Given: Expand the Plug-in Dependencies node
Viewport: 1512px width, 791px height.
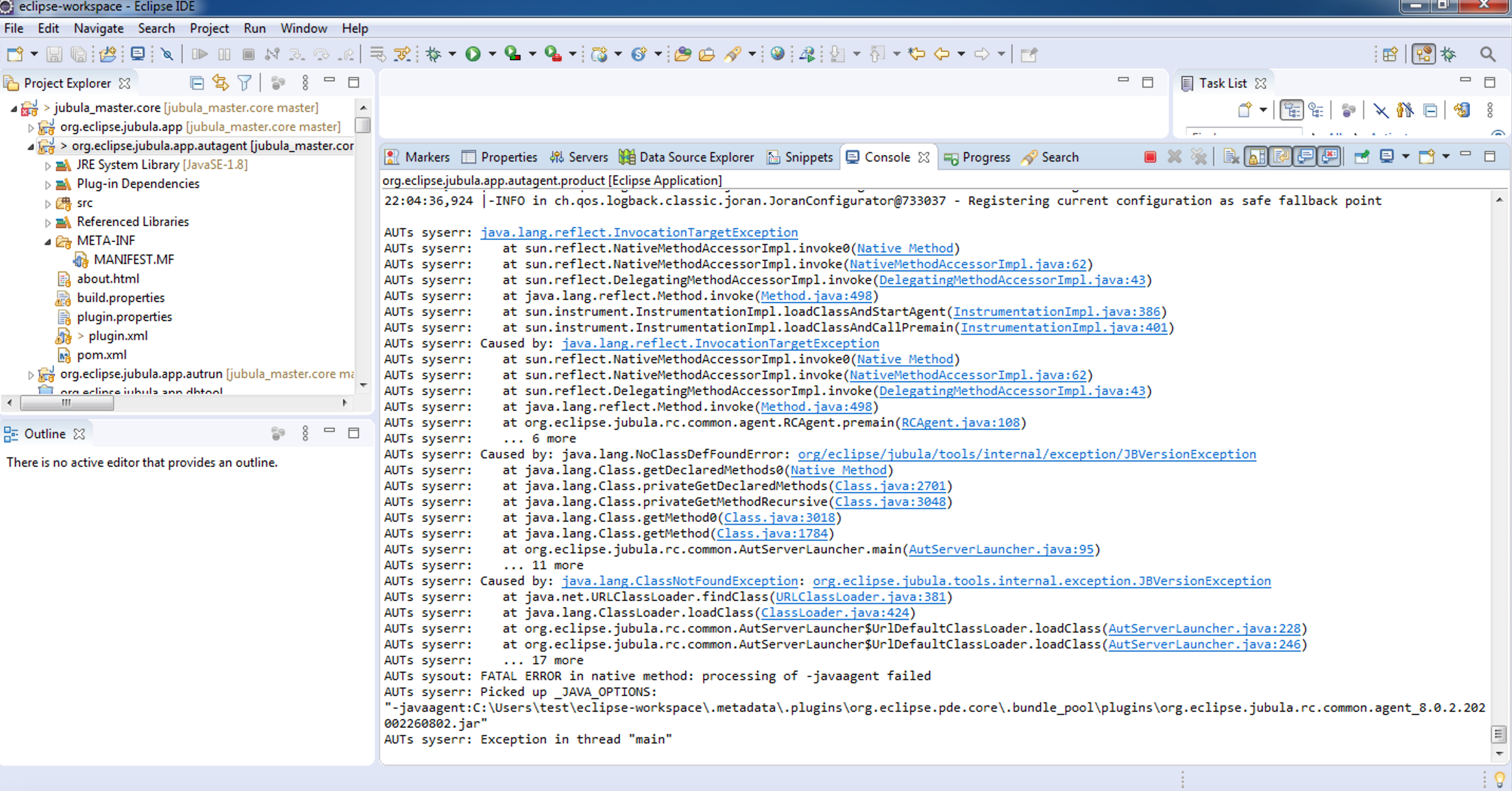Looking at the screenshot, I should [x=48, y=184].
